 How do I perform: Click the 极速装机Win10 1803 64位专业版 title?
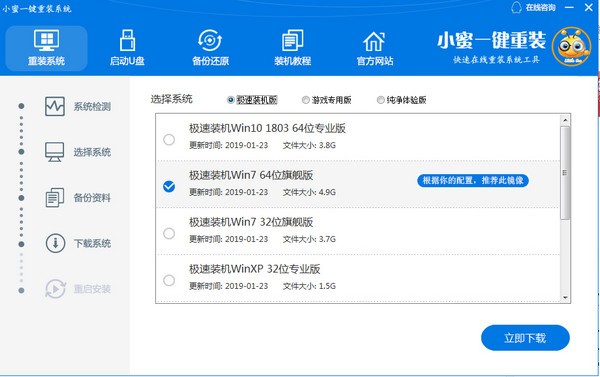pos(267,128)
